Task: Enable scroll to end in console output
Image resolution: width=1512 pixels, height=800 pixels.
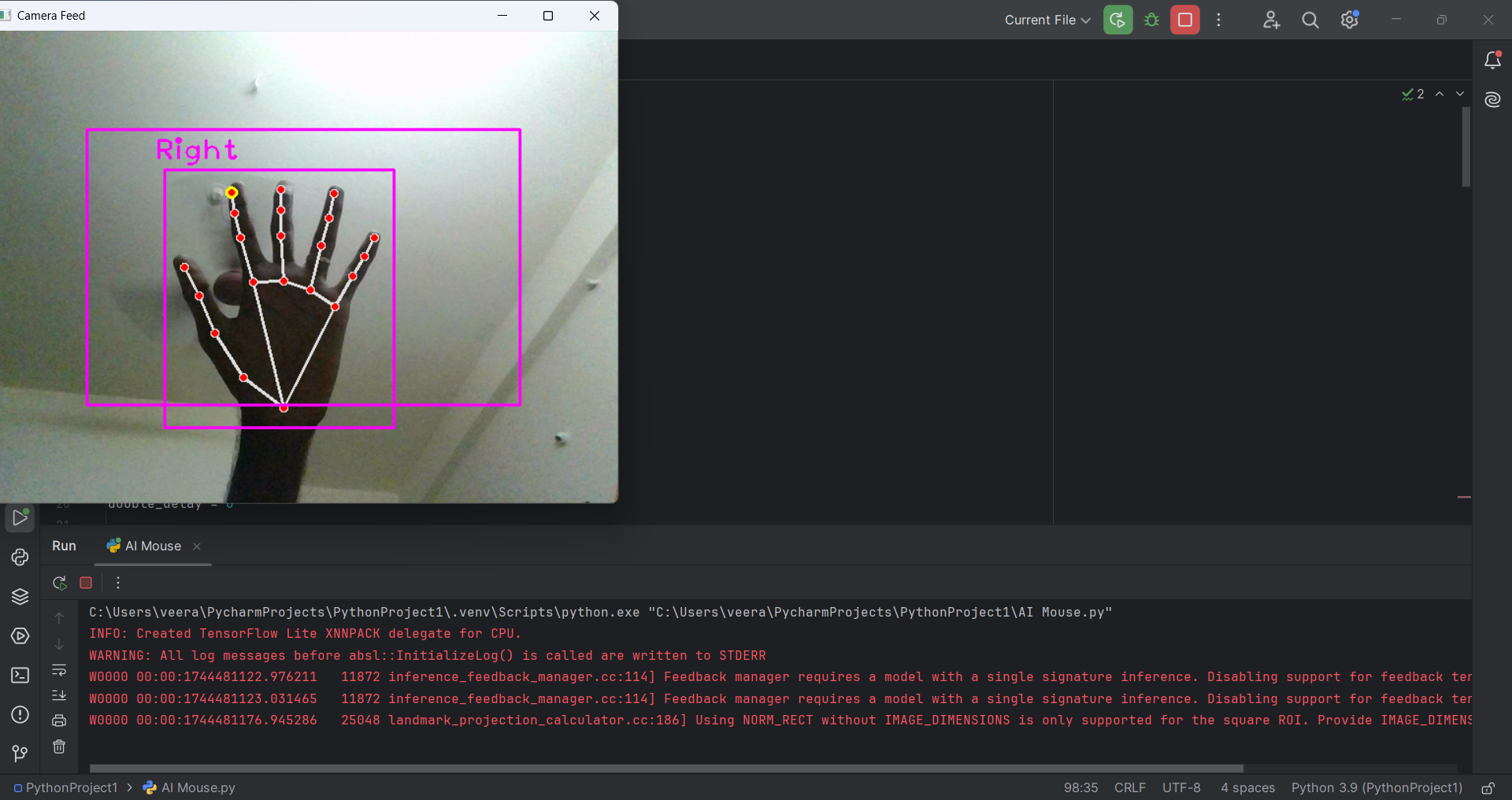Action: [x=59, y=695]
